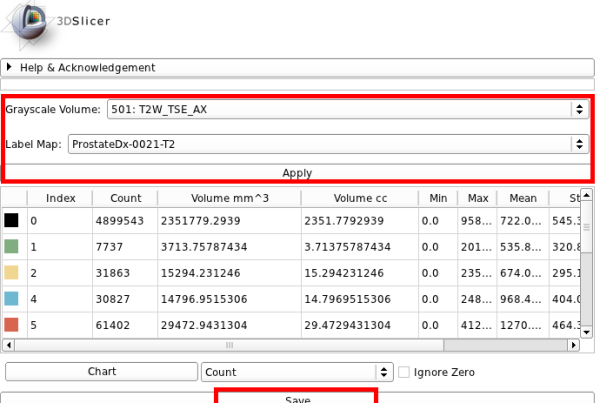Select volume cc cell 29.4729431304
Viewport: 600px width, 403px height.
point(360,325)
